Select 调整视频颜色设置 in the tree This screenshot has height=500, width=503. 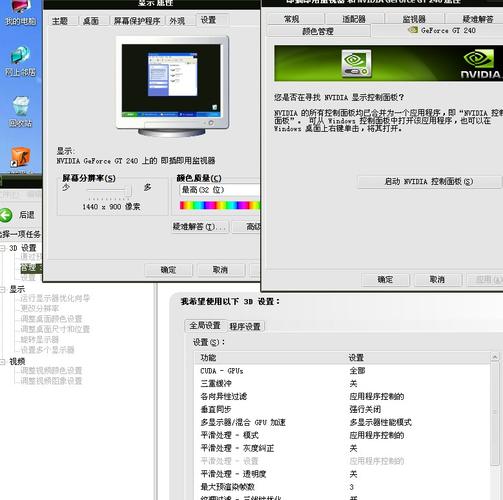click(x=51, y=370)
